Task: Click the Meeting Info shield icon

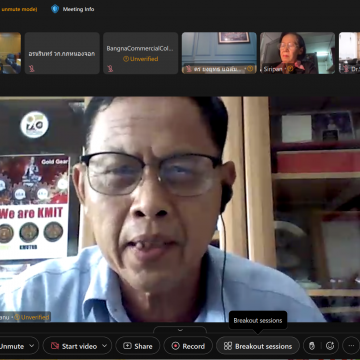Action: (55, 9)
